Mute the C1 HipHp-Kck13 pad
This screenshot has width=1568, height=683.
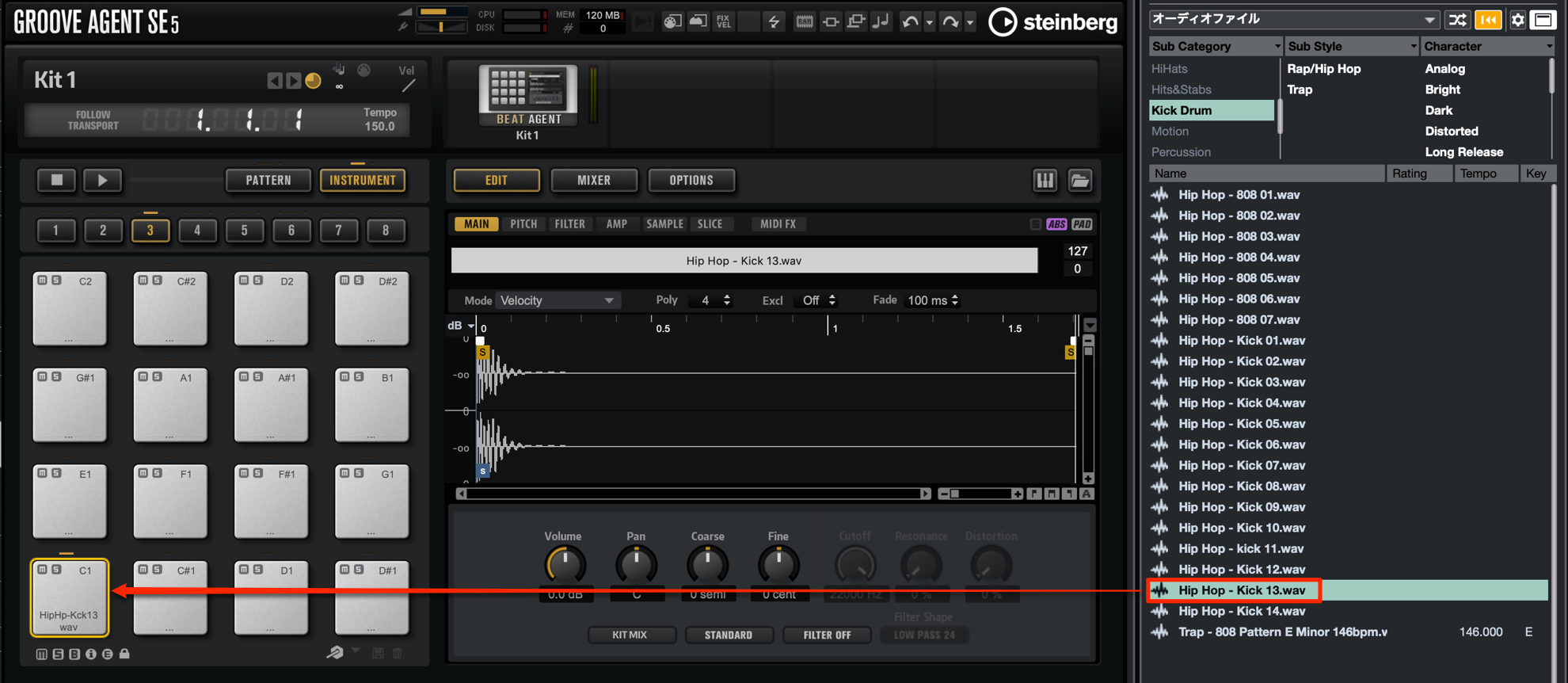coord(43,570)
